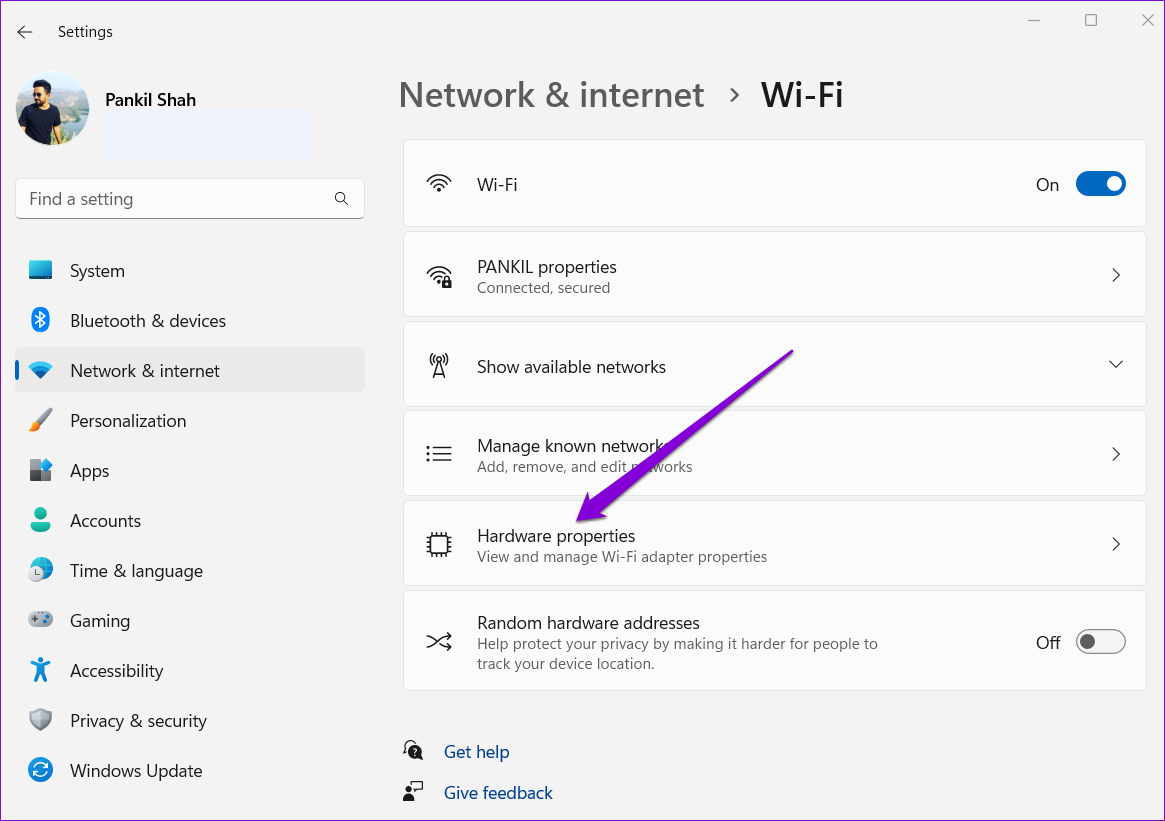Enable Random hardware addresses toggle
1165x821 pixels.
1100,642
